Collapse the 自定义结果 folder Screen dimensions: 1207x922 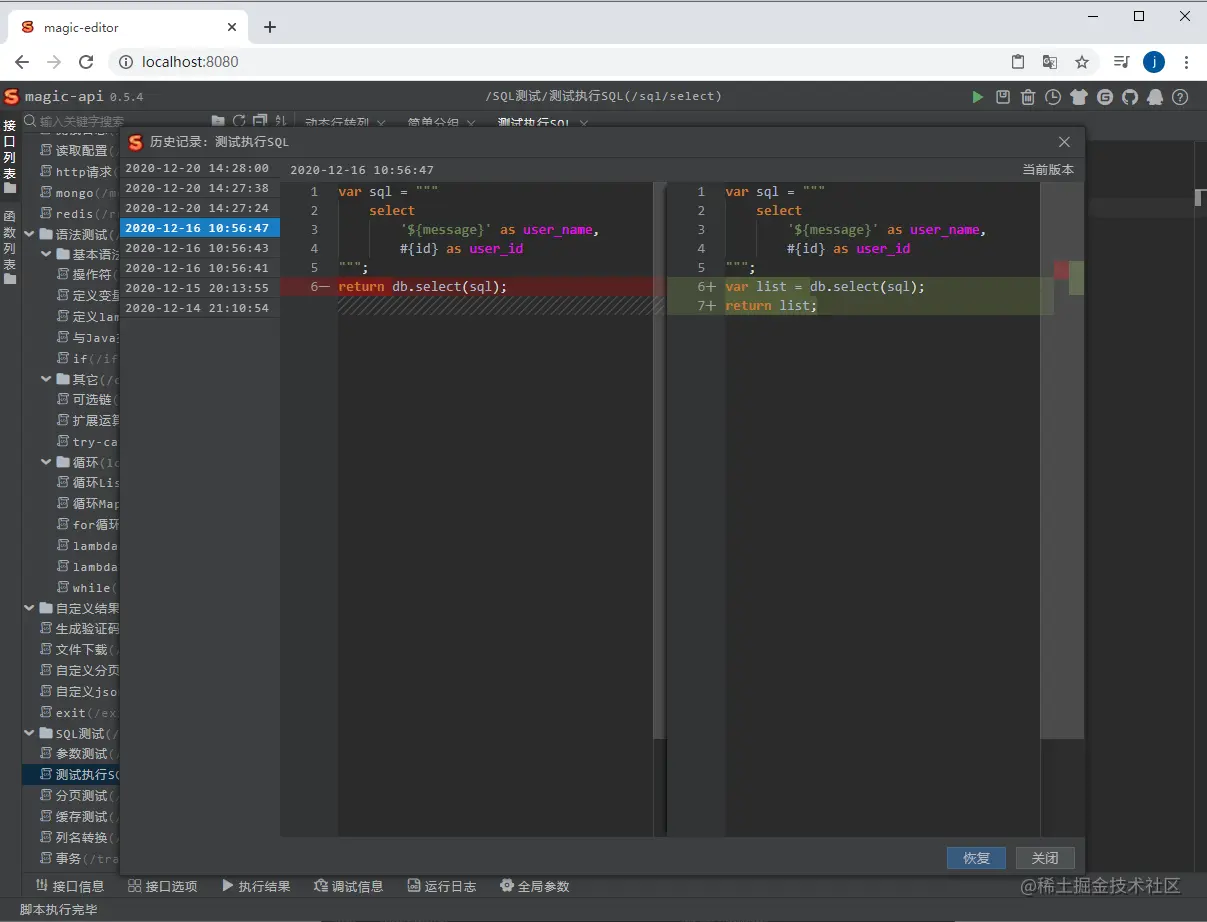(x=28, y=608)
